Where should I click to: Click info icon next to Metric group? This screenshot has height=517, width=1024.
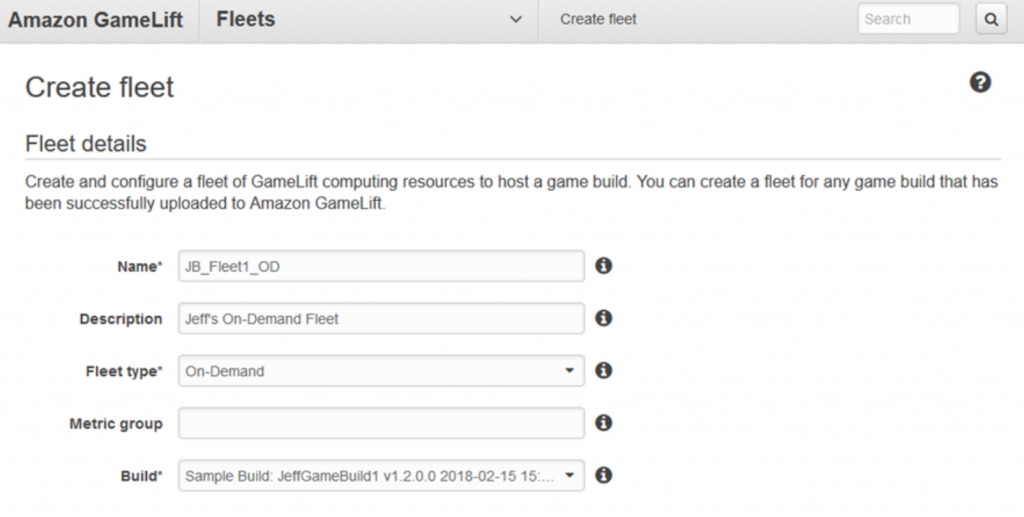[603, 423]
